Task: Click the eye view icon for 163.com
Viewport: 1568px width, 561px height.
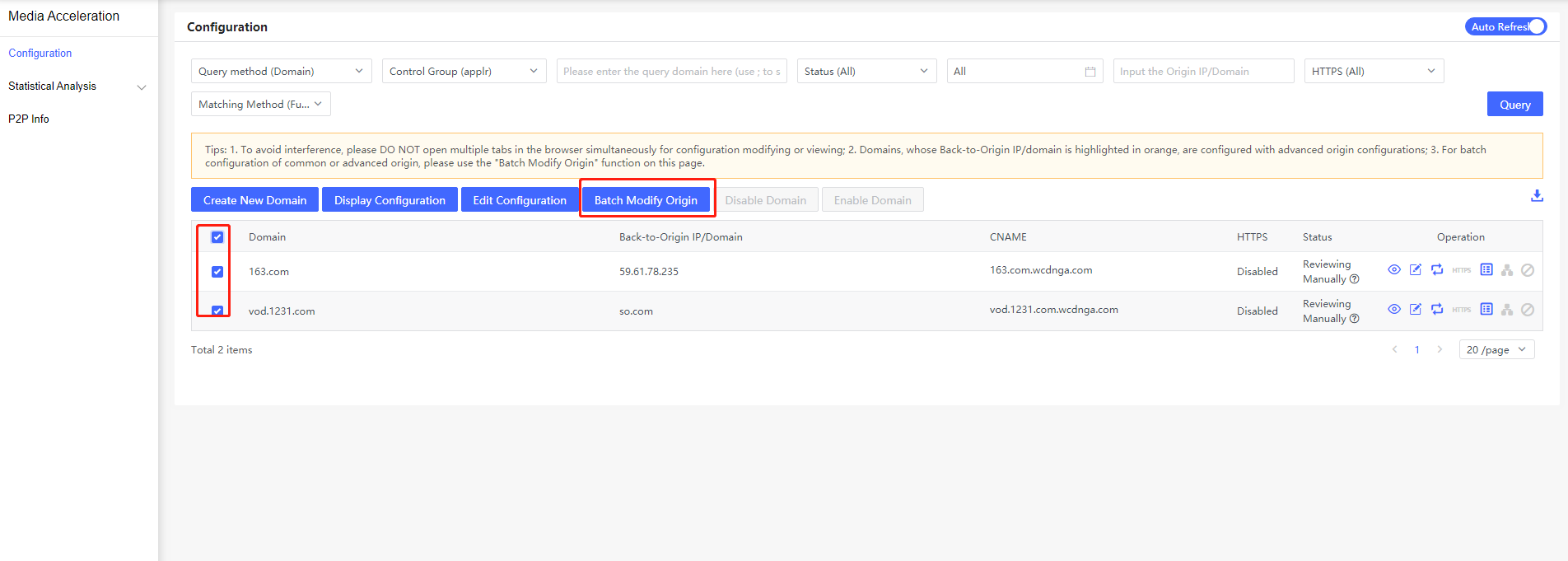Action: pyautogui.click(x=1394, y=270)
